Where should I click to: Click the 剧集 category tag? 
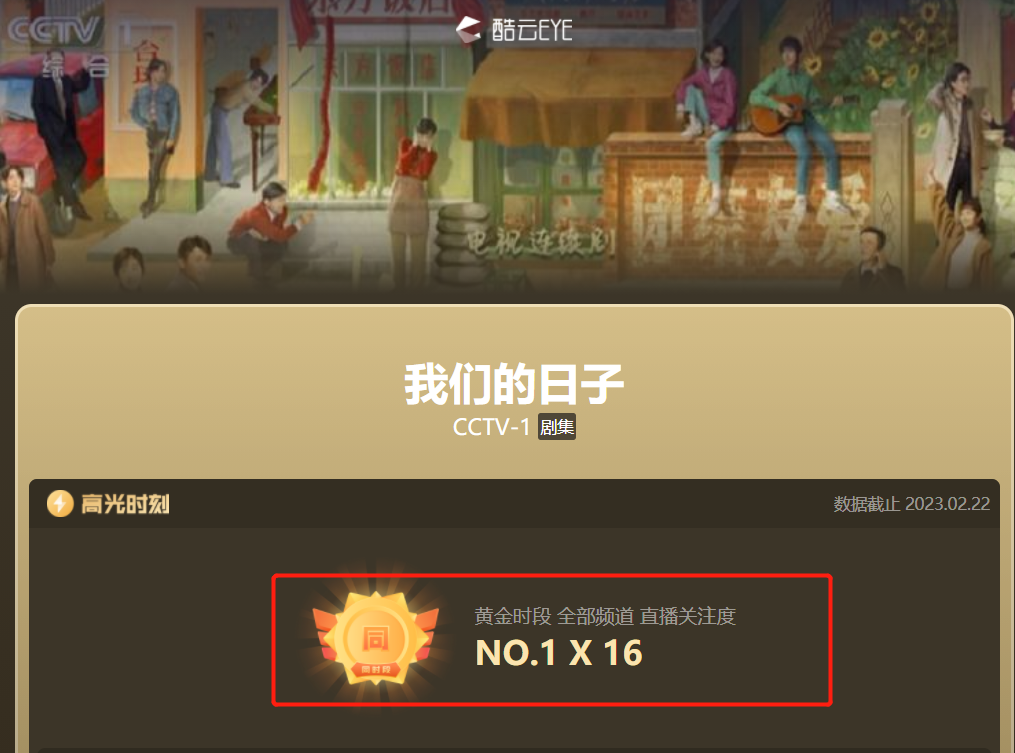click(557, 427)
